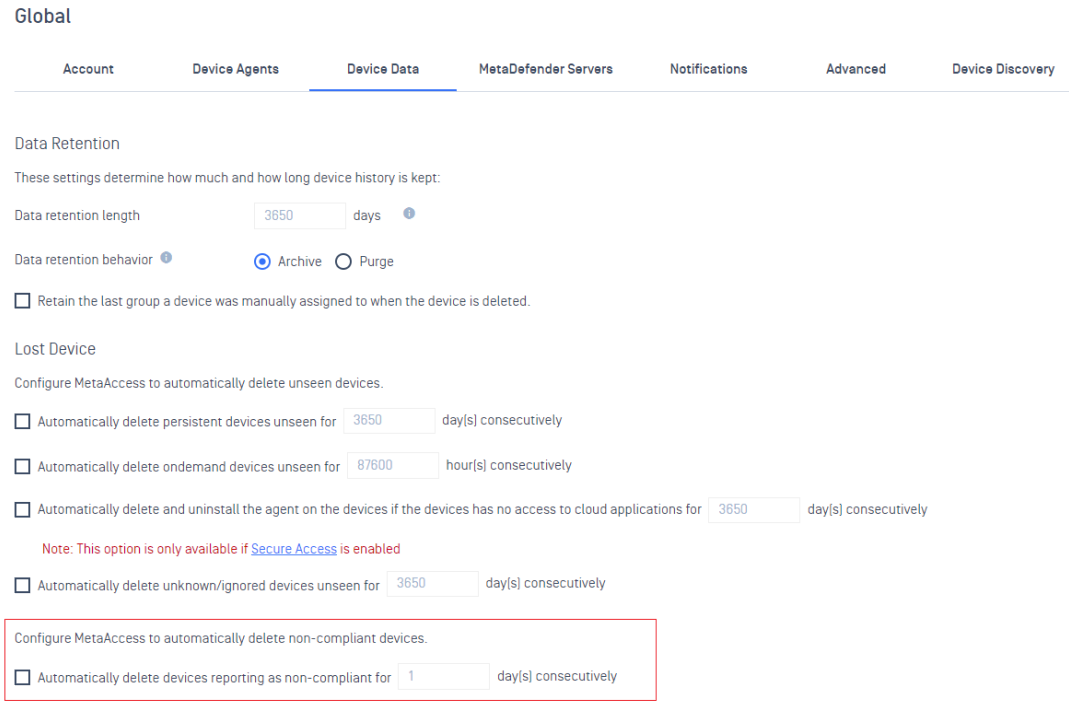
Task: Switch to the Device Agents tab
Action: click(x=235, y=69)
